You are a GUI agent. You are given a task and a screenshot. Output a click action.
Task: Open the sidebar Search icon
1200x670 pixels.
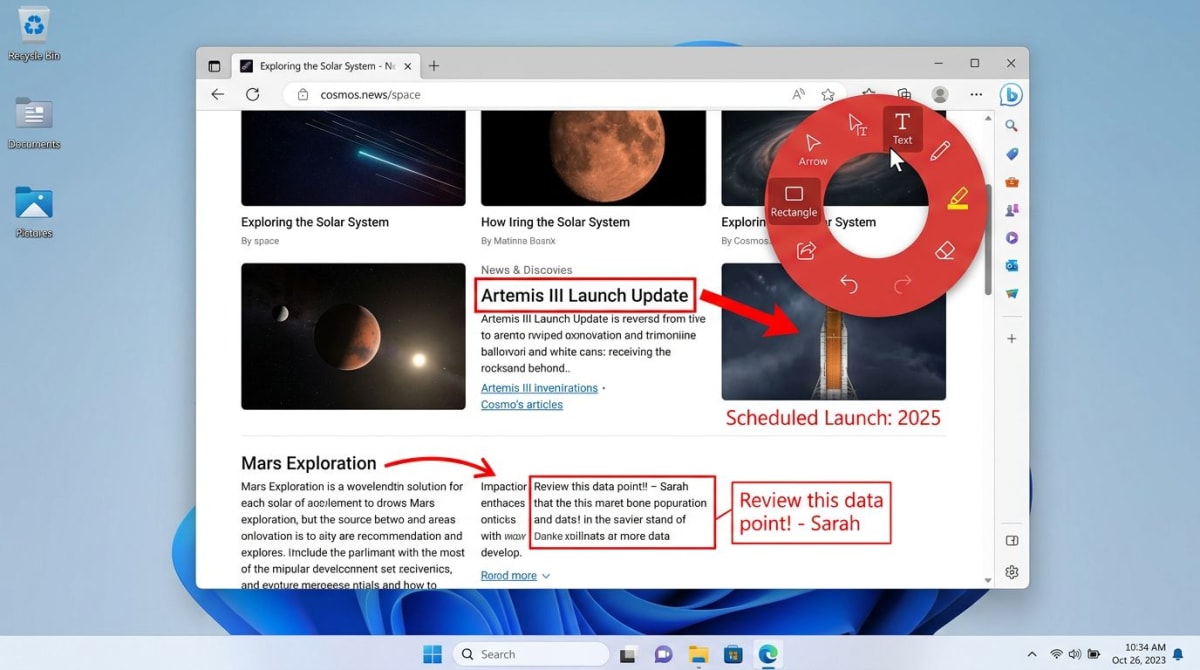1012,126
